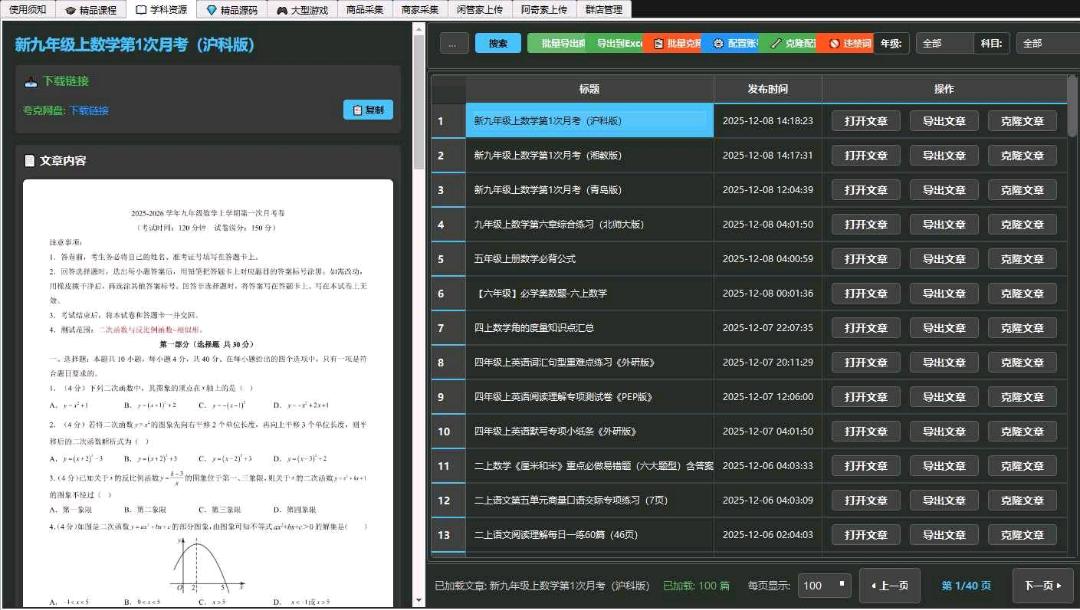Go to next page with 下一页
The height and width of the screenshot is (610, 1080).
1041,587
